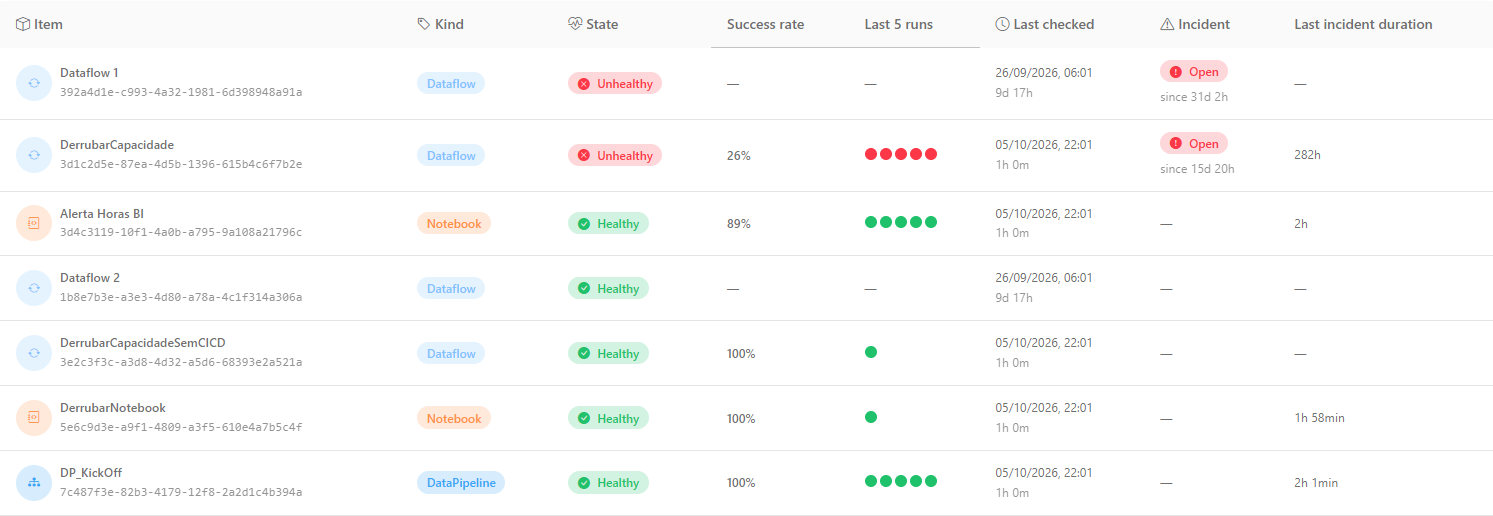Click the warning triangle beside Incident header
The height and width of the screenshot is (516, 1493).
coord(1167,24)
